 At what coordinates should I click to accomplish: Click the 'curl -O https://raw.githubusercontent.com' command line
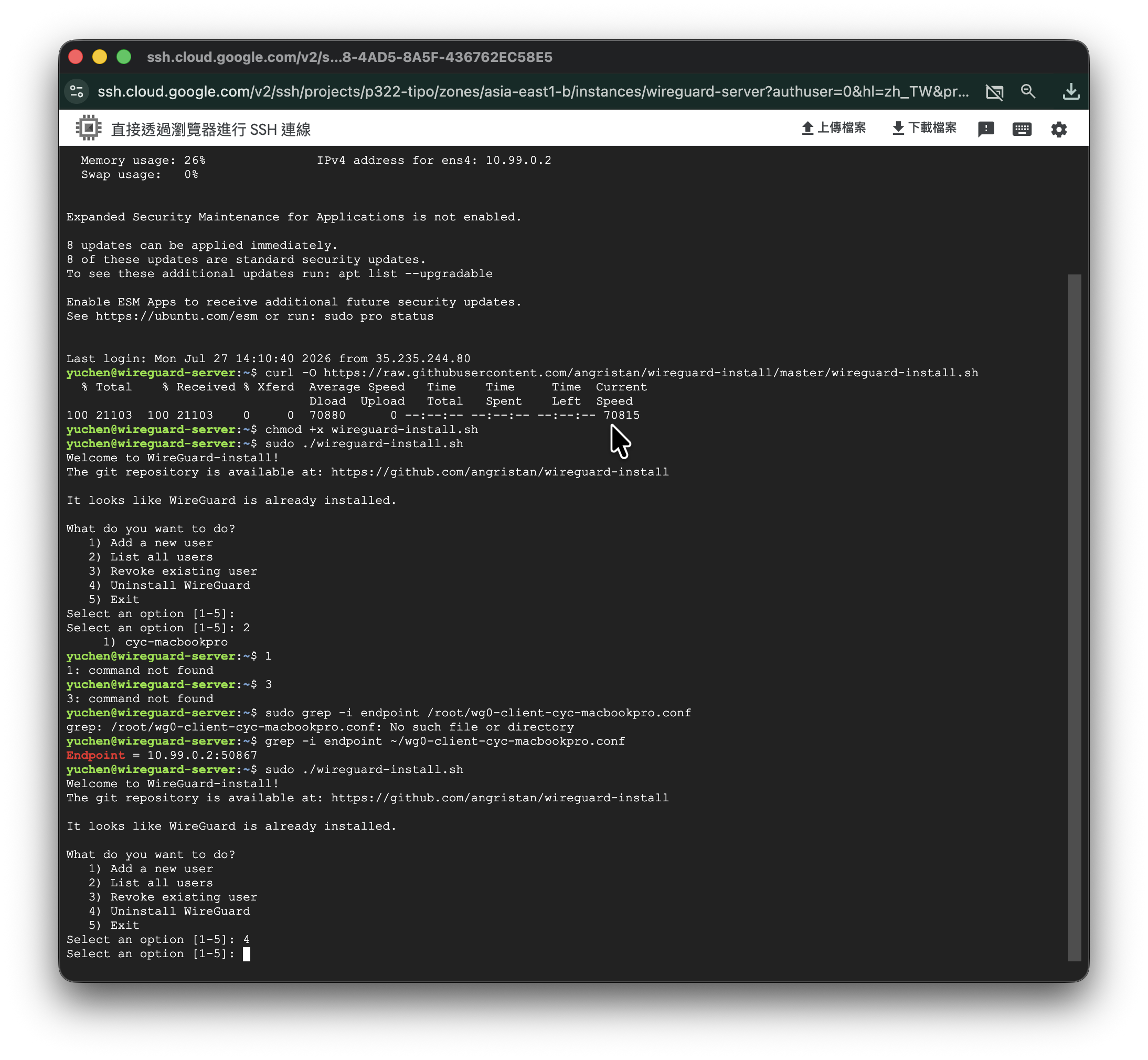point(622,373)
